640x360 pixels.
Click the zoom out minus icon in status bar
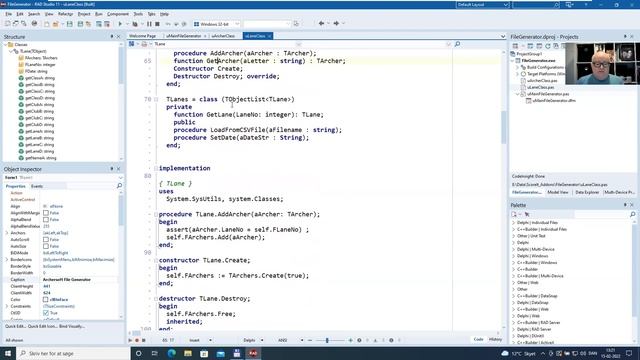point(310,340)
